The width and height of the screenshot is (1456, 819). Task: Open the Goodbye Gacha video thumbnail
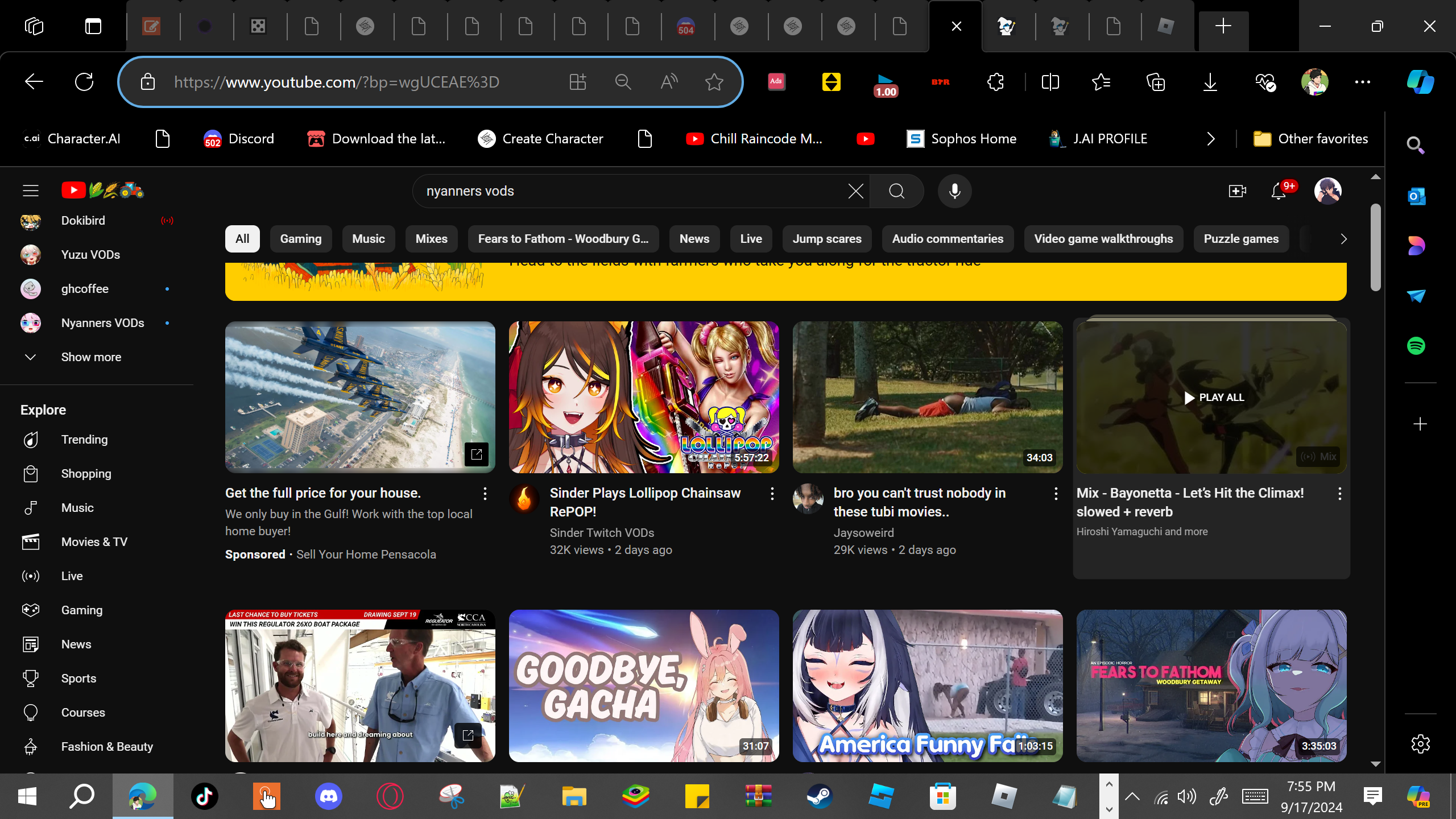(x=643, y=685)
